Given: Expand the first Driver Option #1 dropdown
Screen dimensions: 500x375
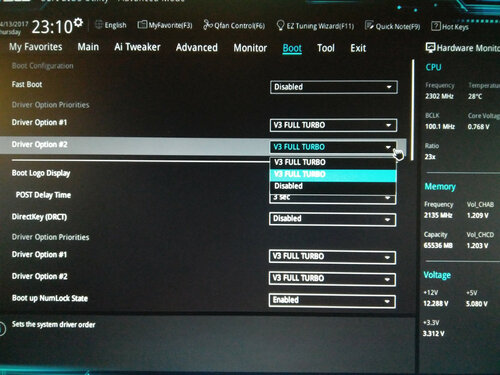Looking at the screenshot, I should 333,125.
